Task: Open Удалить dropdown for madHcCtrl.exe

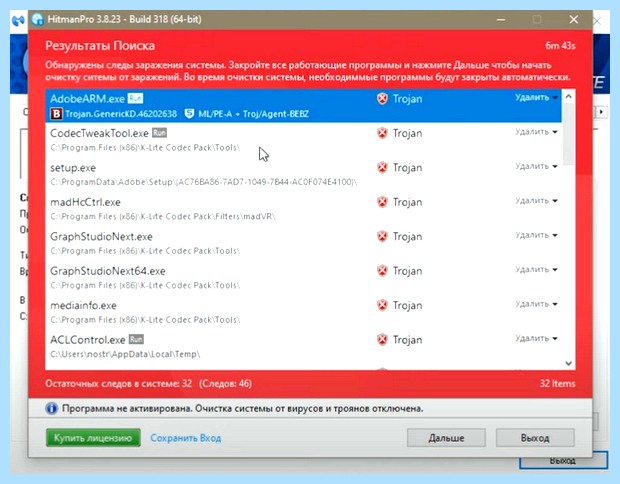Action: coord(536,200)
